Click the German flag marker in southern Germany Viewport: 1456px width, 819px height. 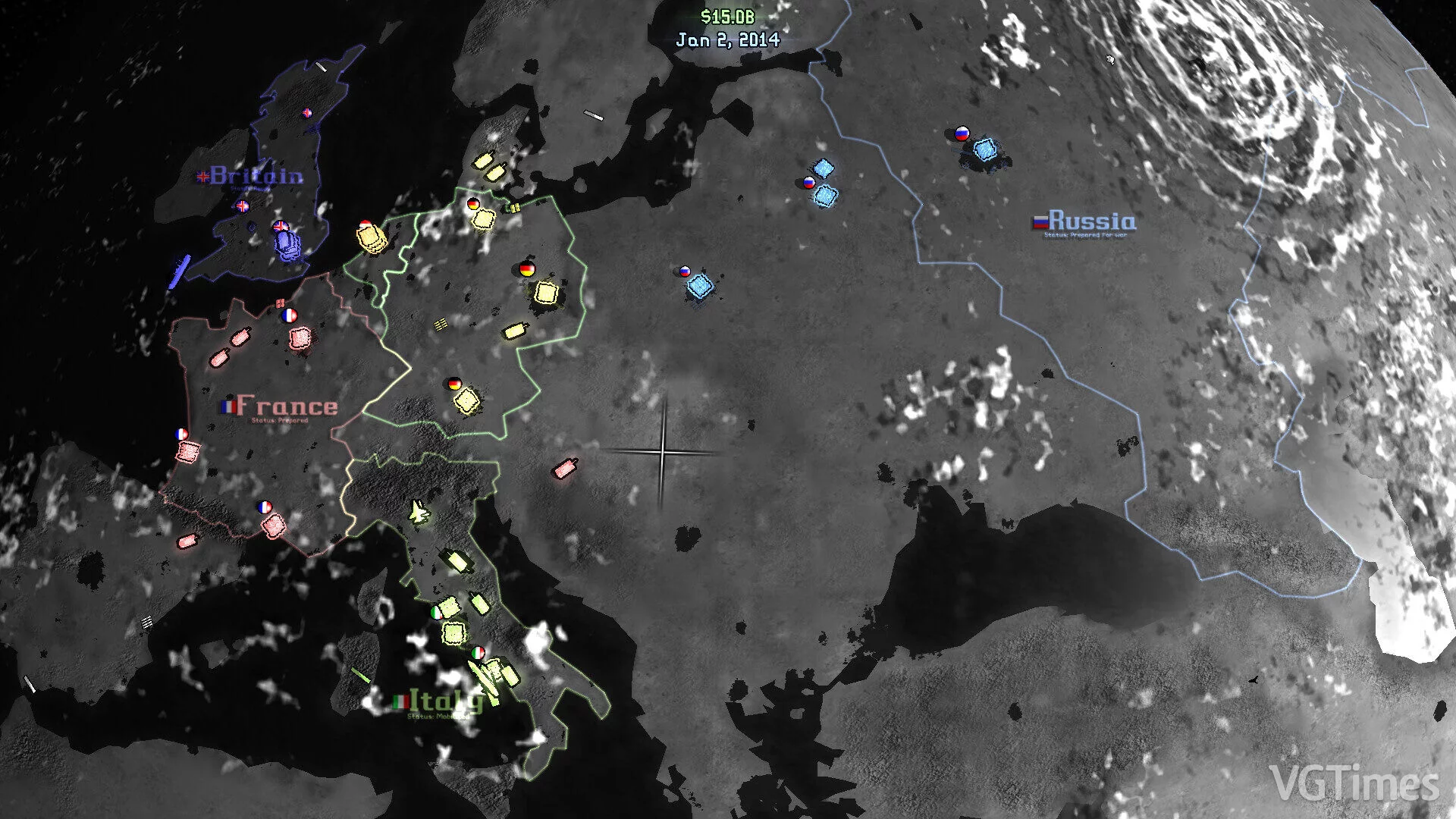coord(454,384)
